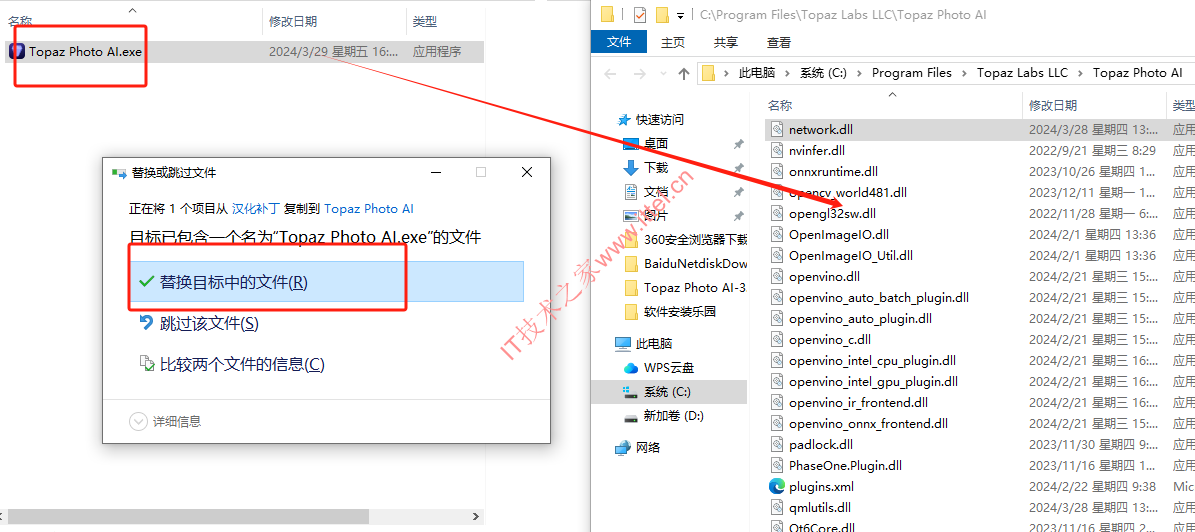Click 系统 (C:) breadcrumb in address bar
1195x532 pixels.
point(823,73)
